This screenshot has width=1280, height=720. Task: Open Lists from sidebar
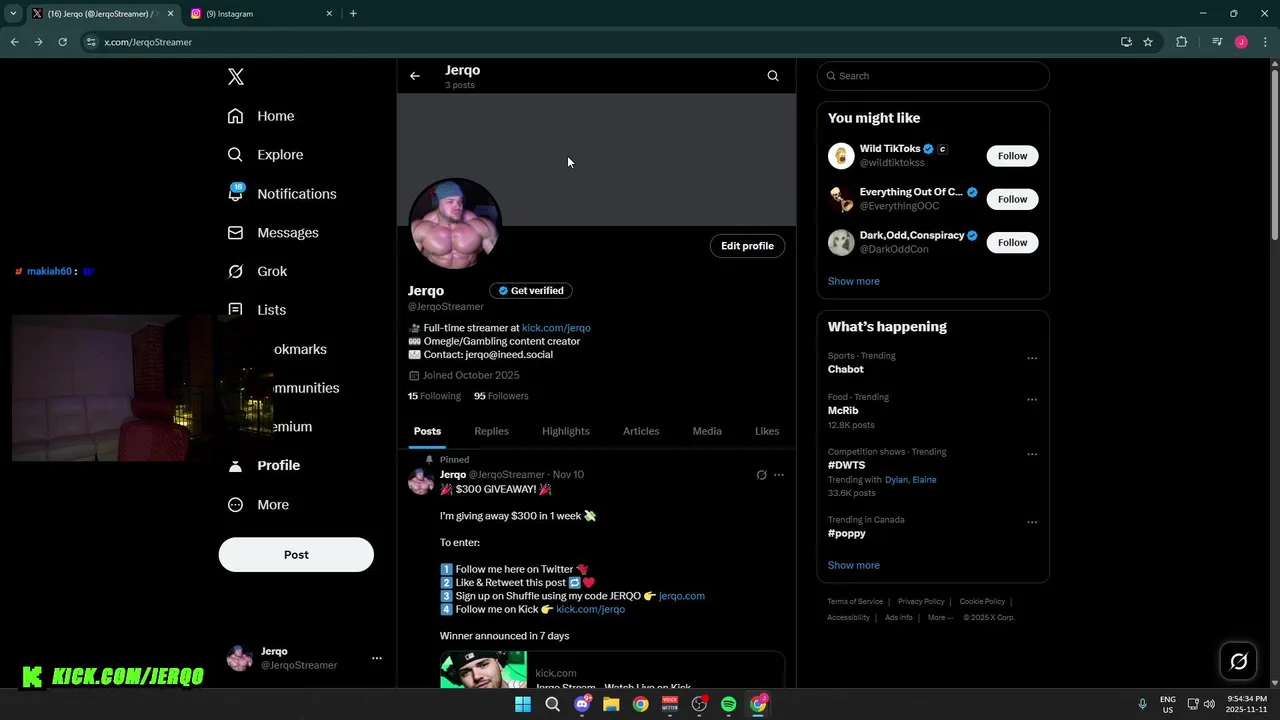click(x=257, y=310)
